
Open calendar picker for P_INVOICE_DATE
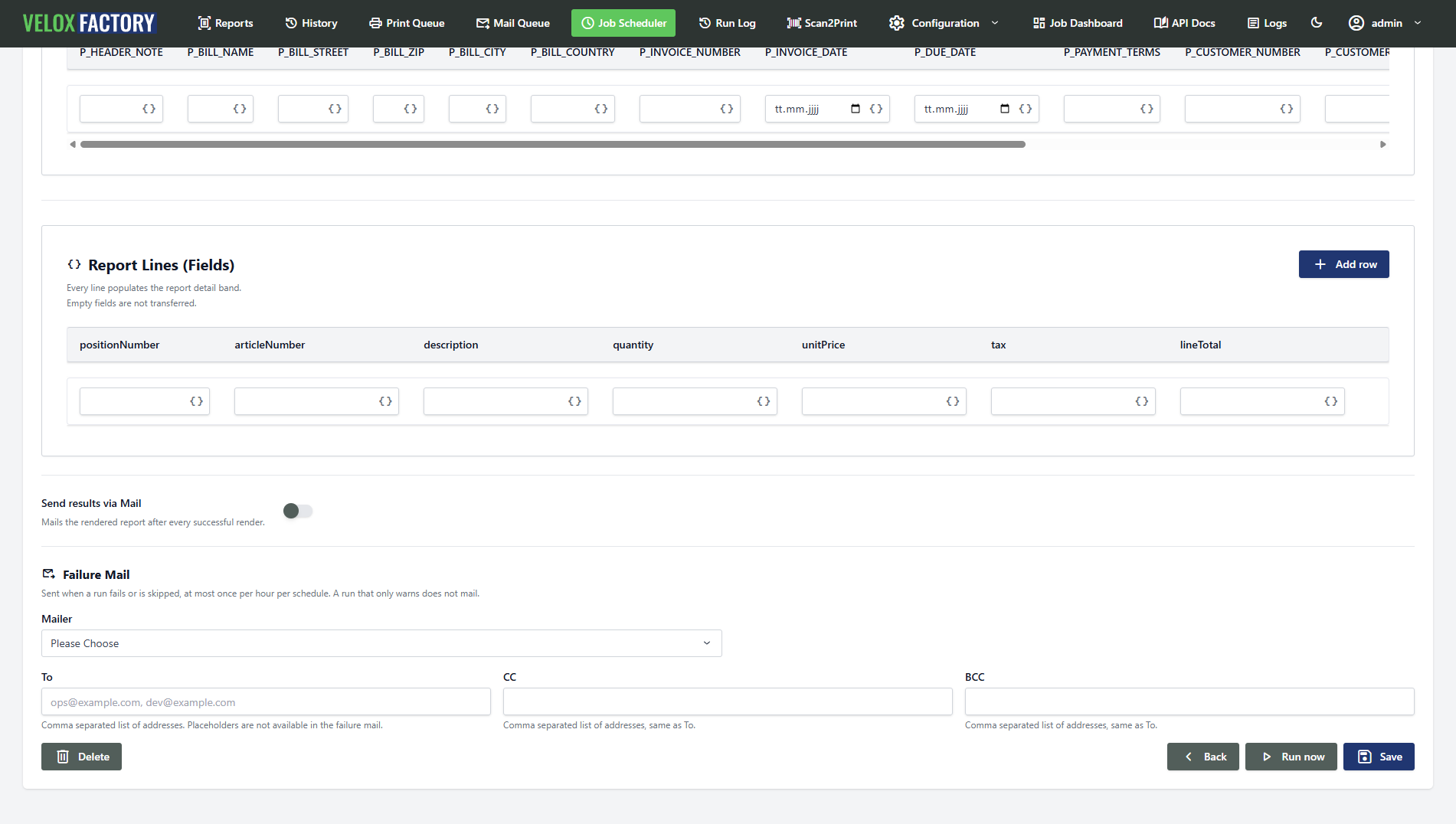(856, 109)
